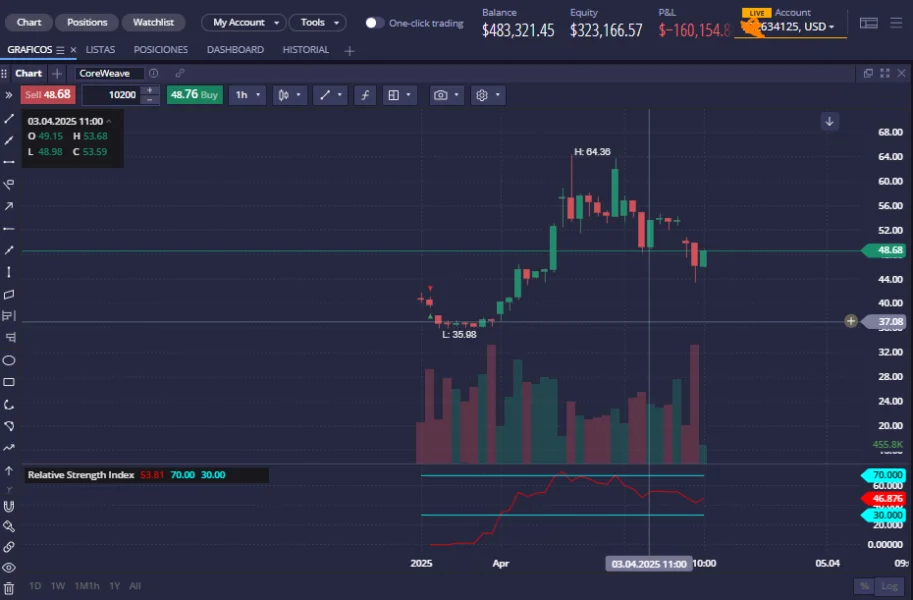Toggle percent scale on the price axis
This screenshot has height=600, width=913.
(865, 586)
